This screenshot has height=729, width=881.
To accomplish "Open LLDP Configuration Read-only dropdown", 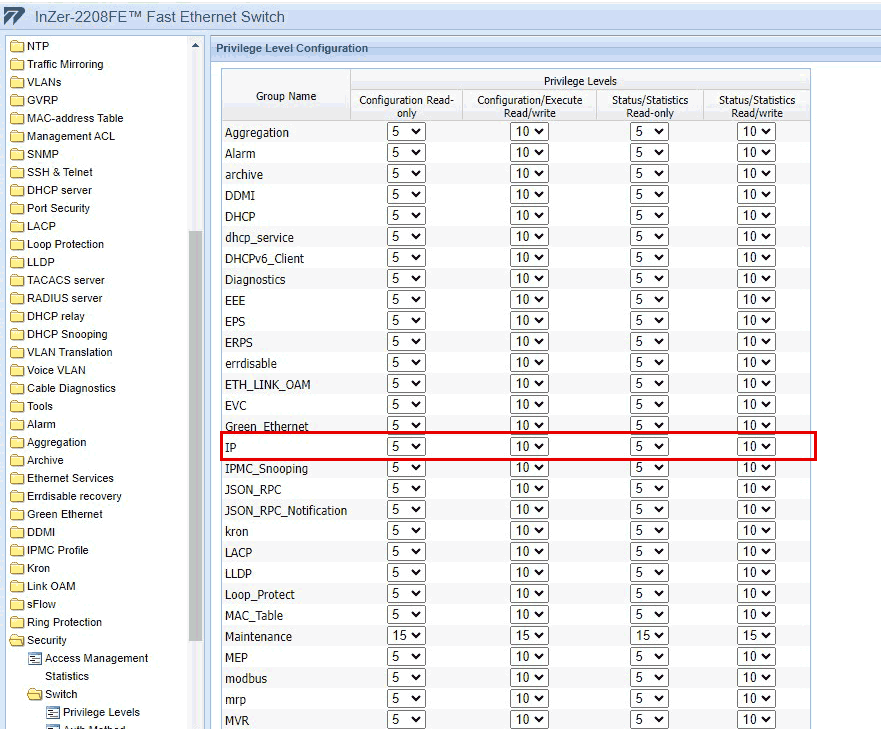I will tap(406, 573).
